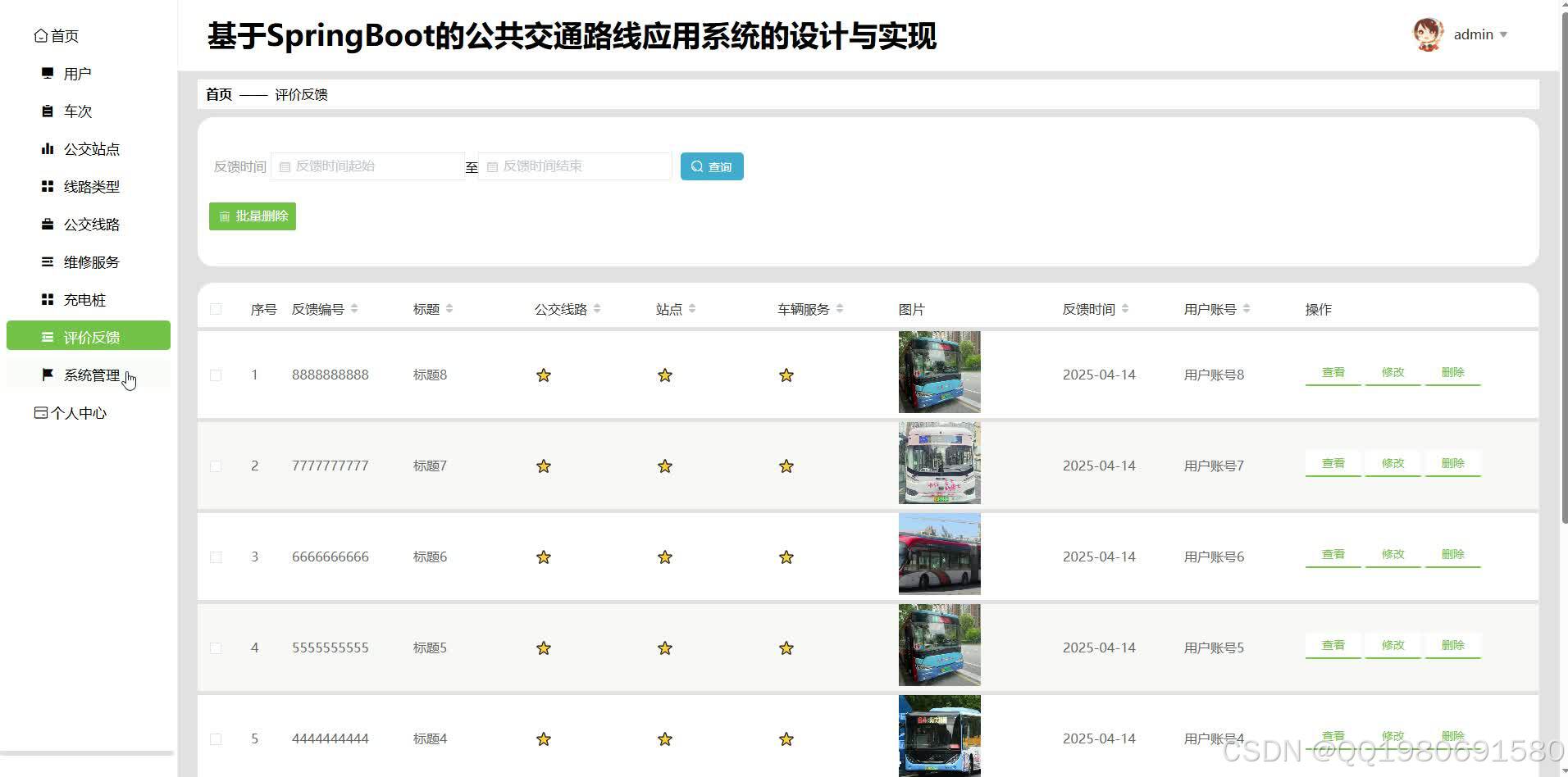Click the bus photo thumbnail in row 3
Image resolution: width=1568 pixels, height=777 pixels.
click(x=939, y=554)
